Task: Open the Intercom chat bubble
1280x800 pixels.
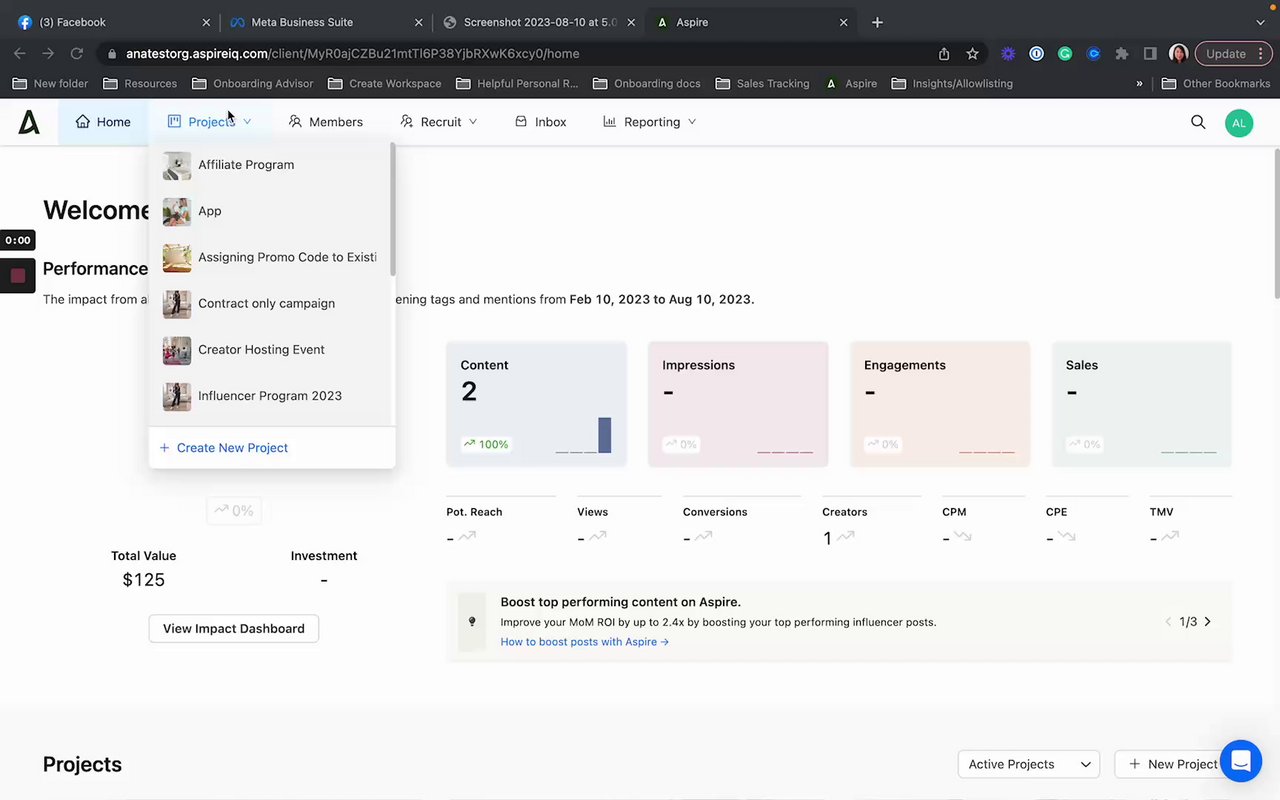Action: pyautogui.click(x=1240, y=762)
